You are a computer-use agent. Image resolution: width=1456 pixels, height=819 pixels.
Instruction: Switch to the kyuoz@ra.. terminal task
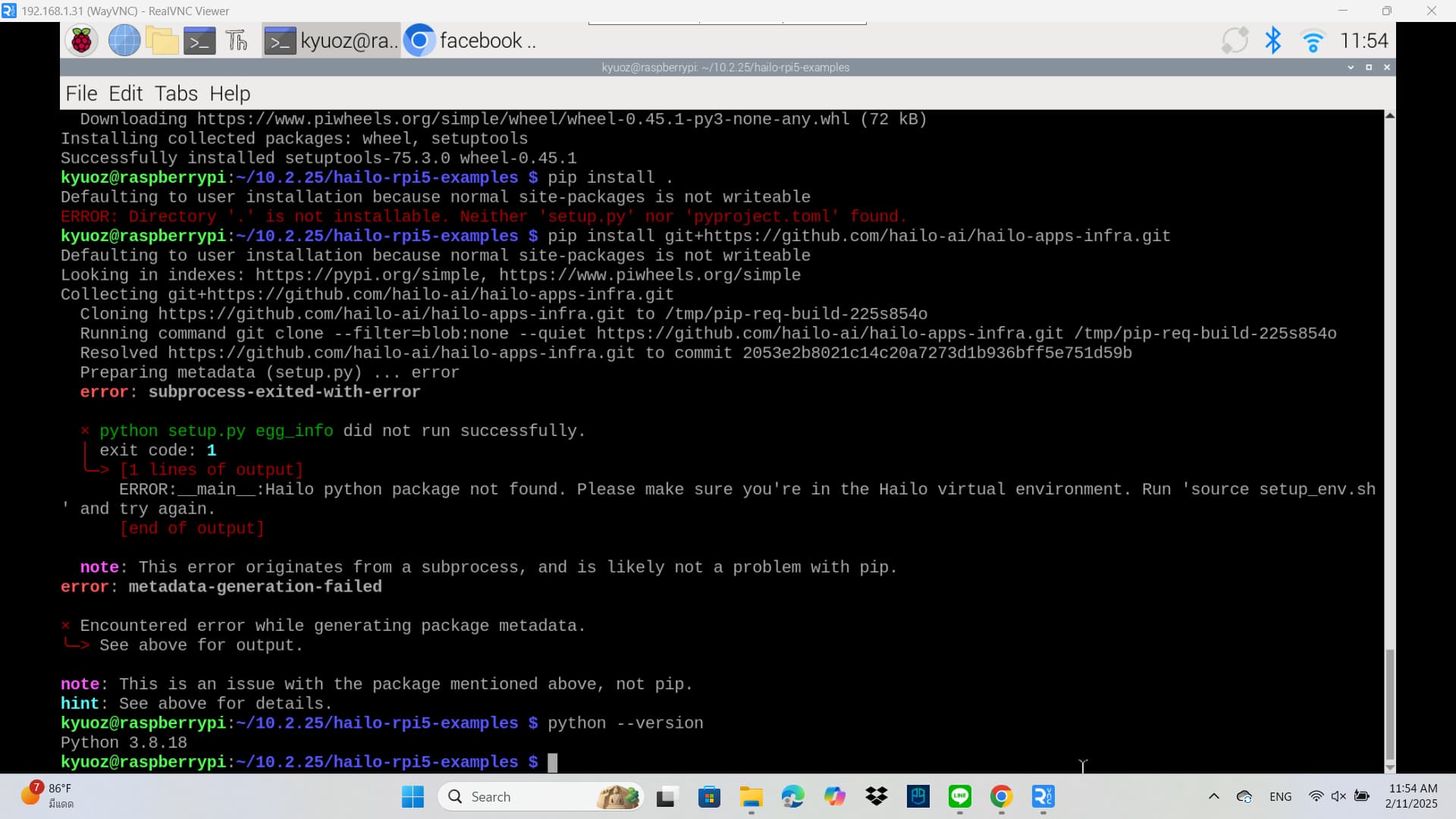(x=331, y=40)
